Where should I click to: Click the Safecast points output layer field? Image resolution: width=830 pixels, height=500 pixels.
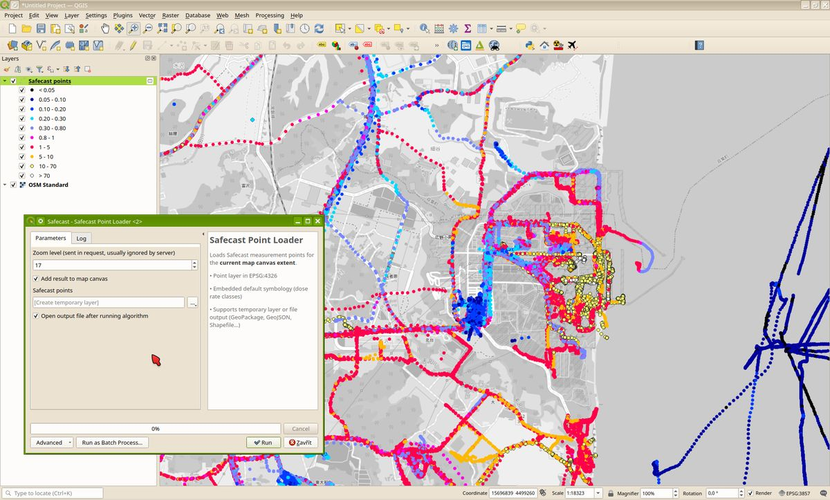pyautogui.click(x=109, y=303)
